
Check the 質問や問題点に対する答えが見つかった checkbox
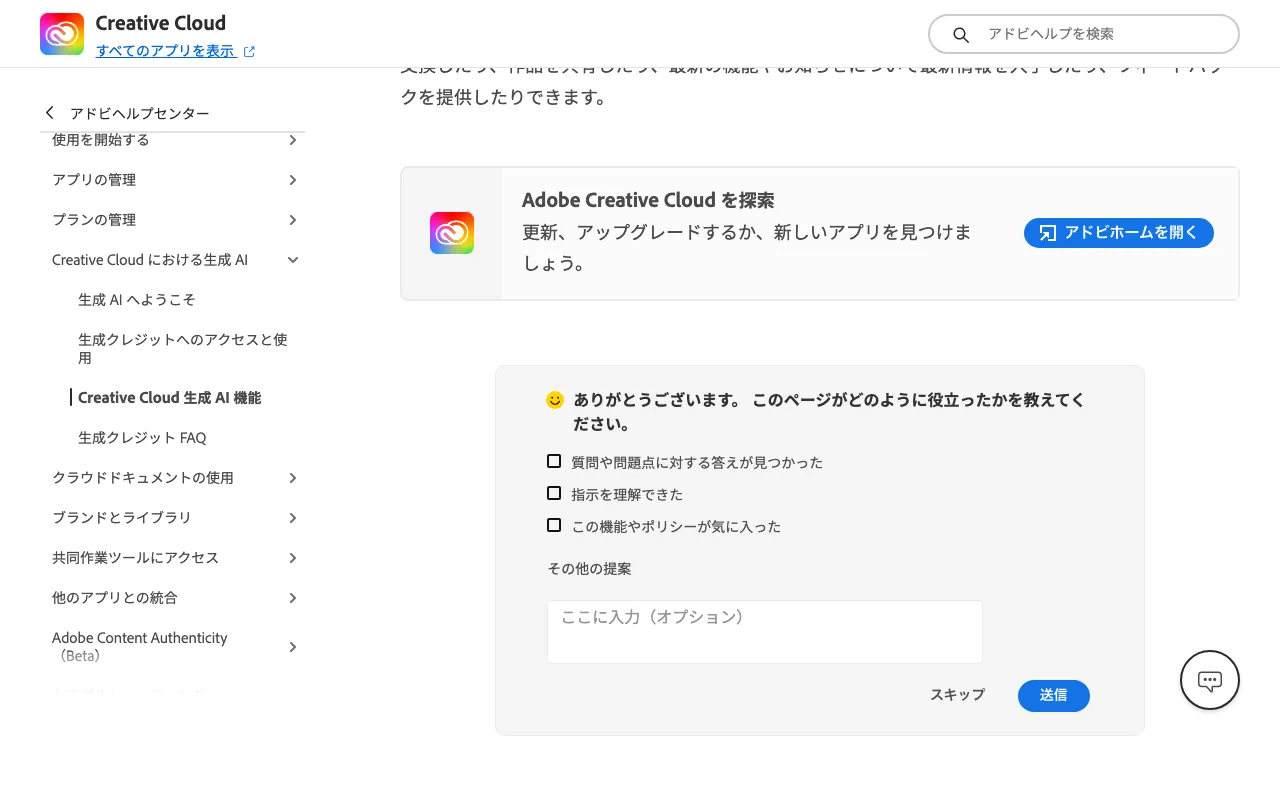554,461
